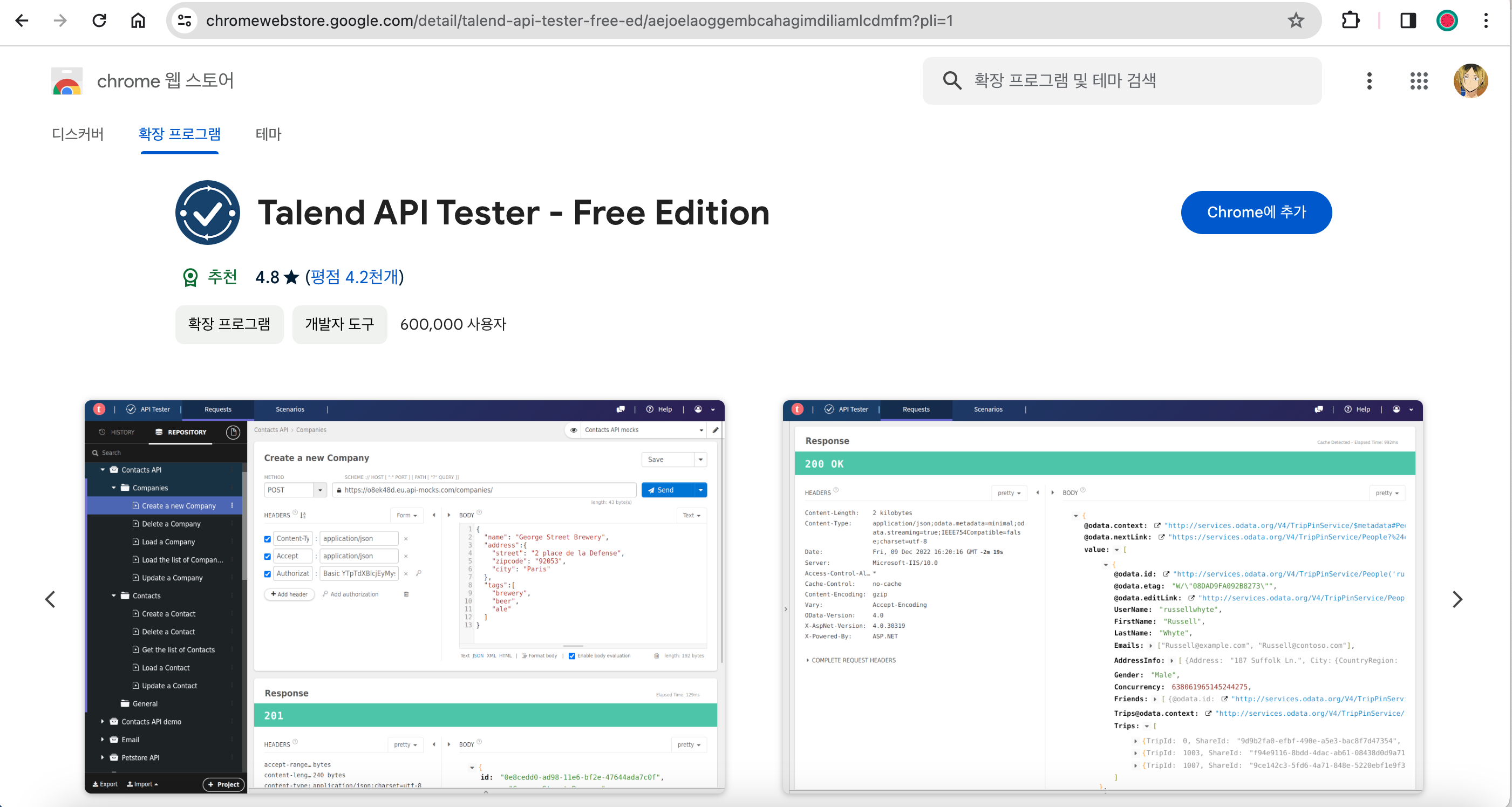
Task: Click the 개발자 도구 category chip
Action: point(339,324)
